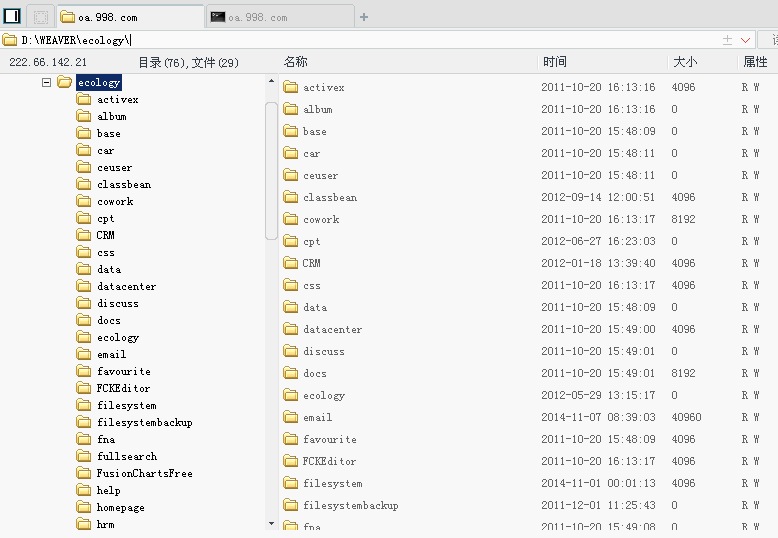Click docs folder icon in file list
This screenshot has height=538, width=778.
(290, 373)
